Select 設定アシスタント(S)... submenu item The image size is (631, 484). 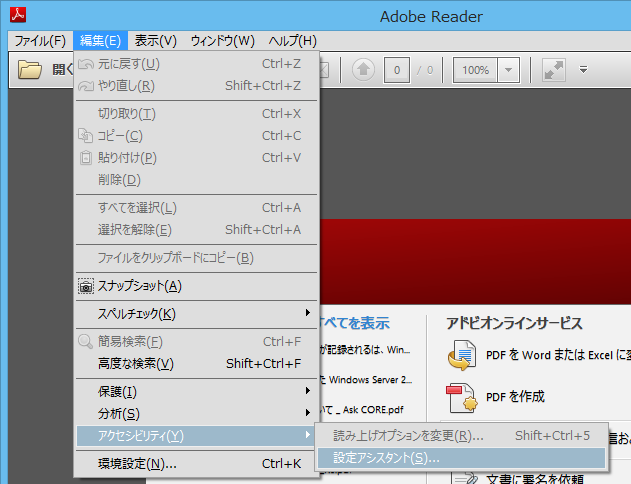coord(462,458)
